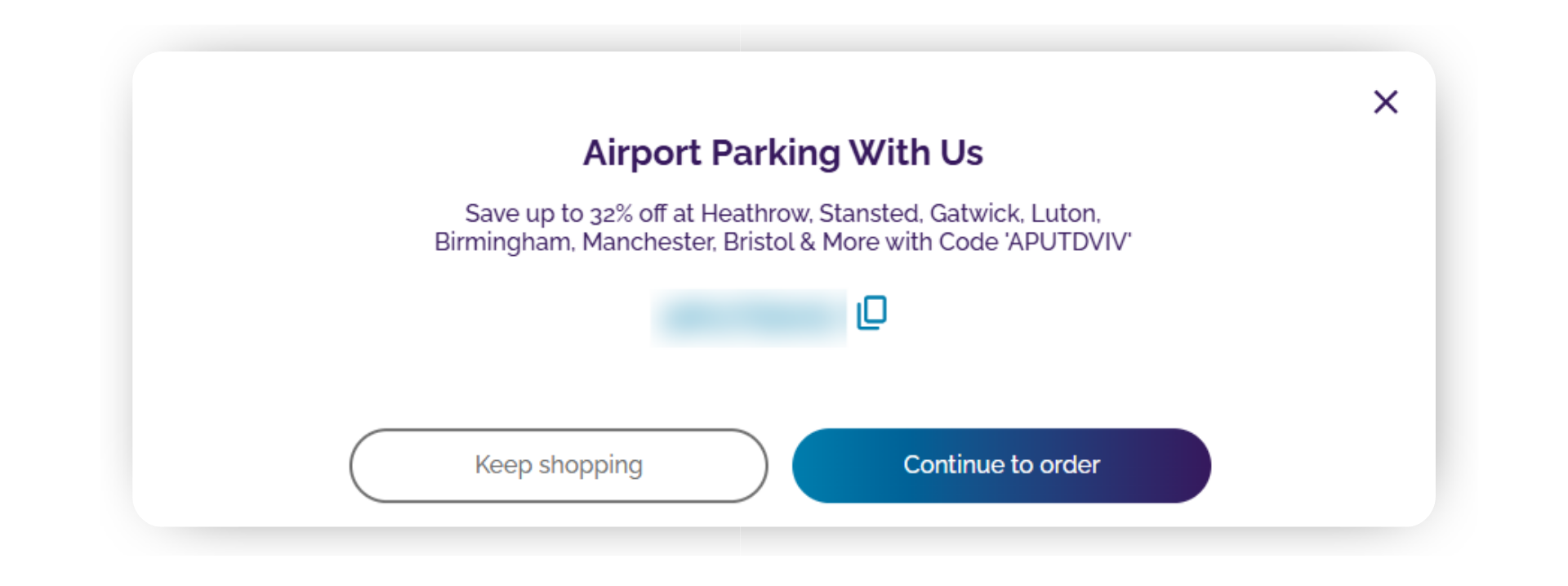Click the '32%' discount text

[x=611, y=213]
